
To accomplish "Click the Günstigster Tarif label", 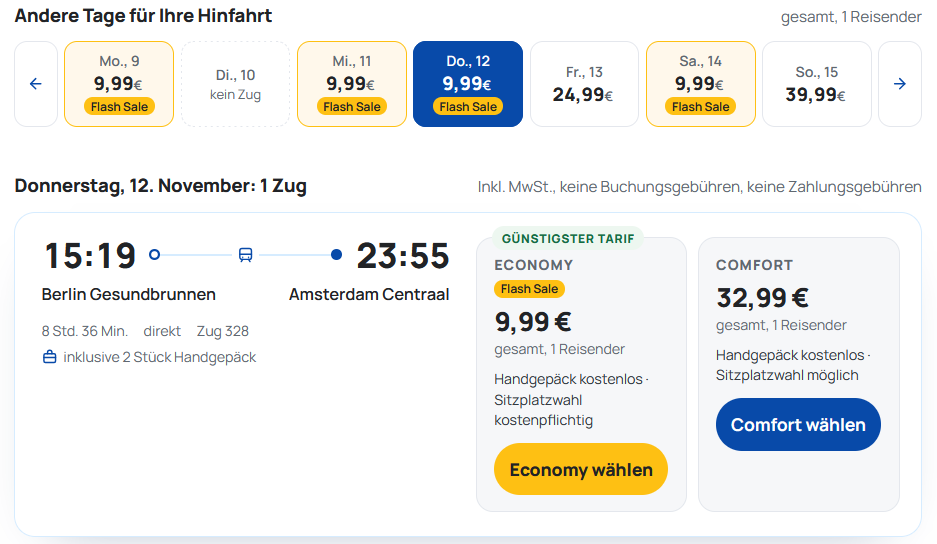I will (568, 239).
